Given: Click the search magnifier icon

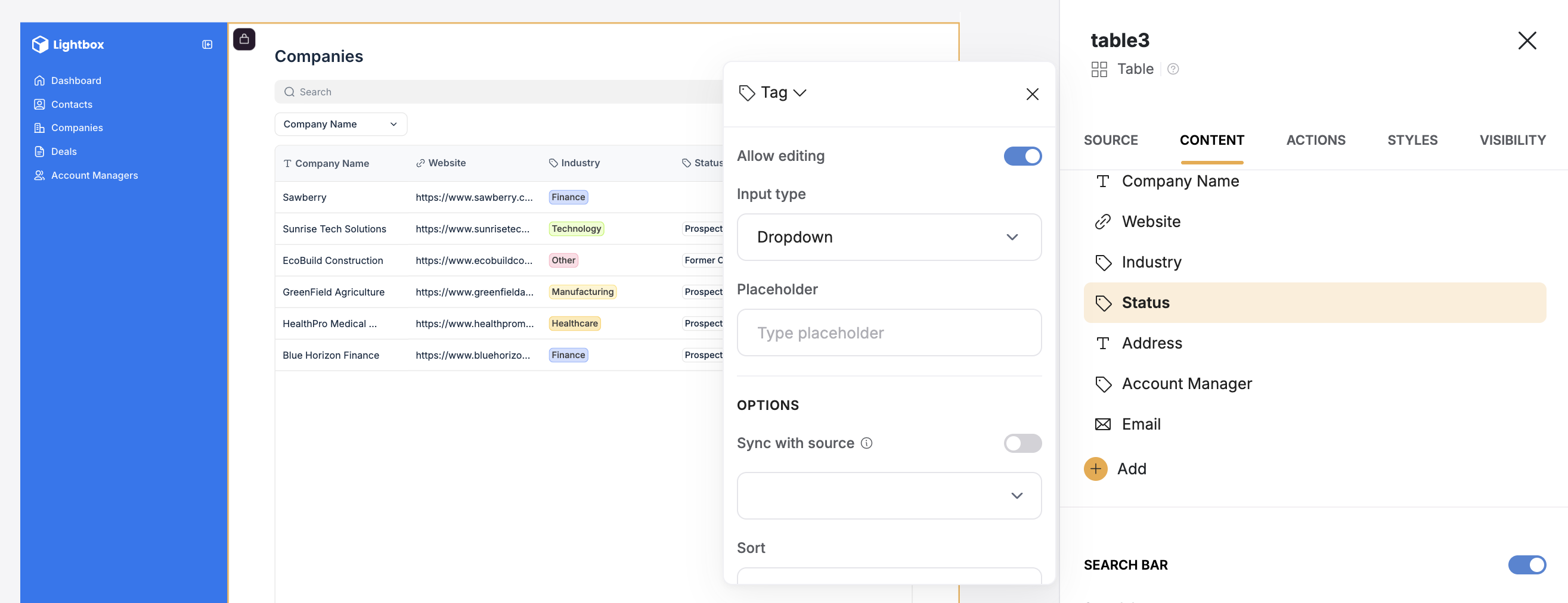Looking at the screenshot, I should (290, 92).
